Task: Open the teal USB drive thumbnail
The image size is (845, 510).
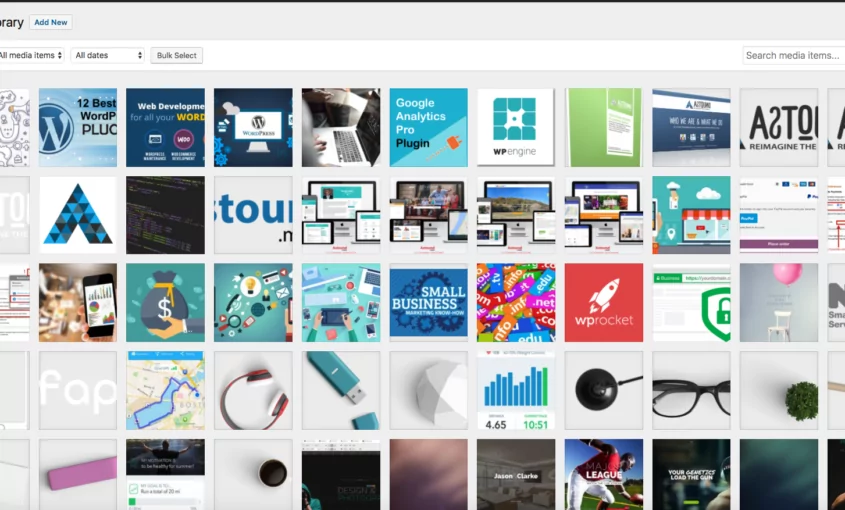Action: [341, 390]
